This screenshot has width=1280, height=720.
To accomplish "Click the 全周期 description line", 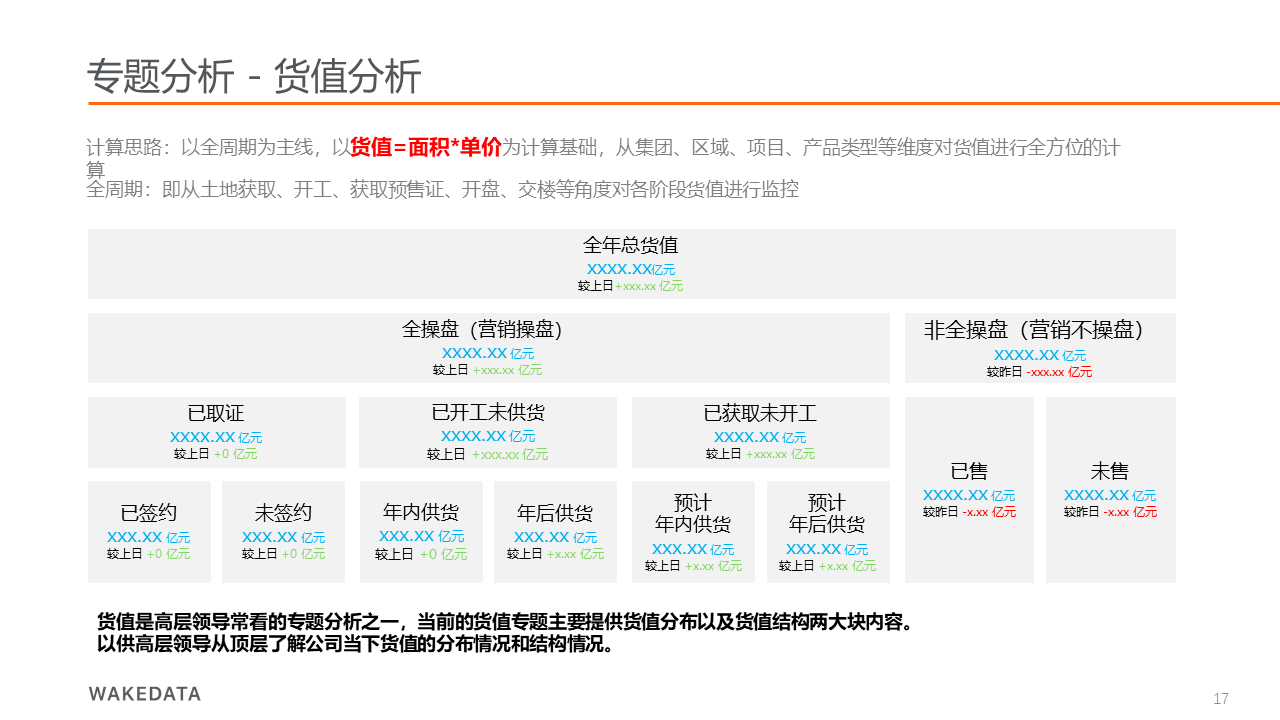I will pyautogui.click(x=443, y=189).
